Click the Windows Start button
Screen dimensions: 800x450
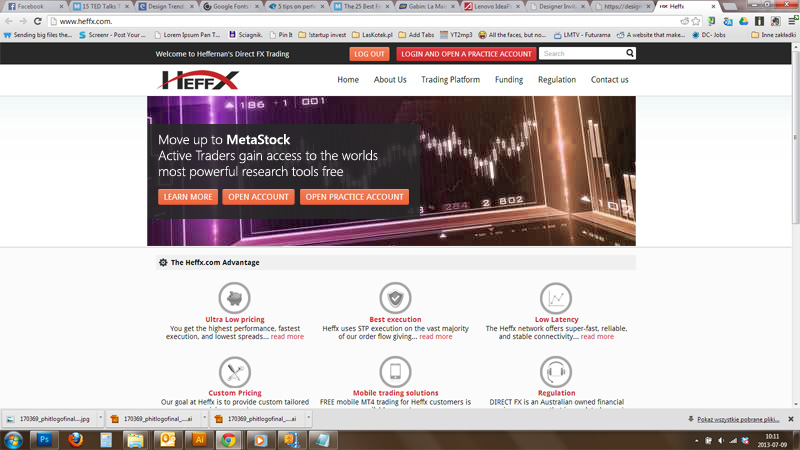point(13,440)
